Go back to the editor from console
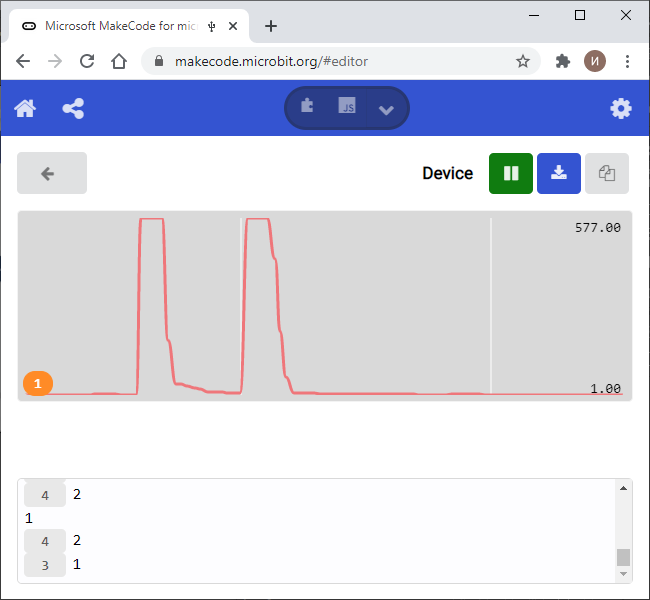This screenshot has height=600, width=650. pos(52,173)
